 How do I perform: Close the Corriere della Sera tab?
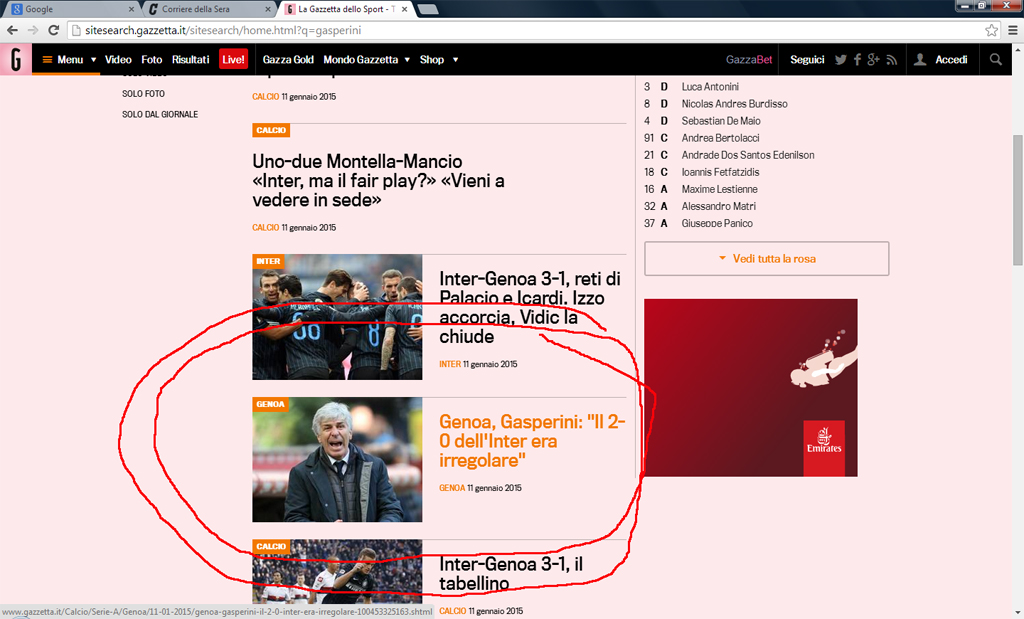point(268,9)
